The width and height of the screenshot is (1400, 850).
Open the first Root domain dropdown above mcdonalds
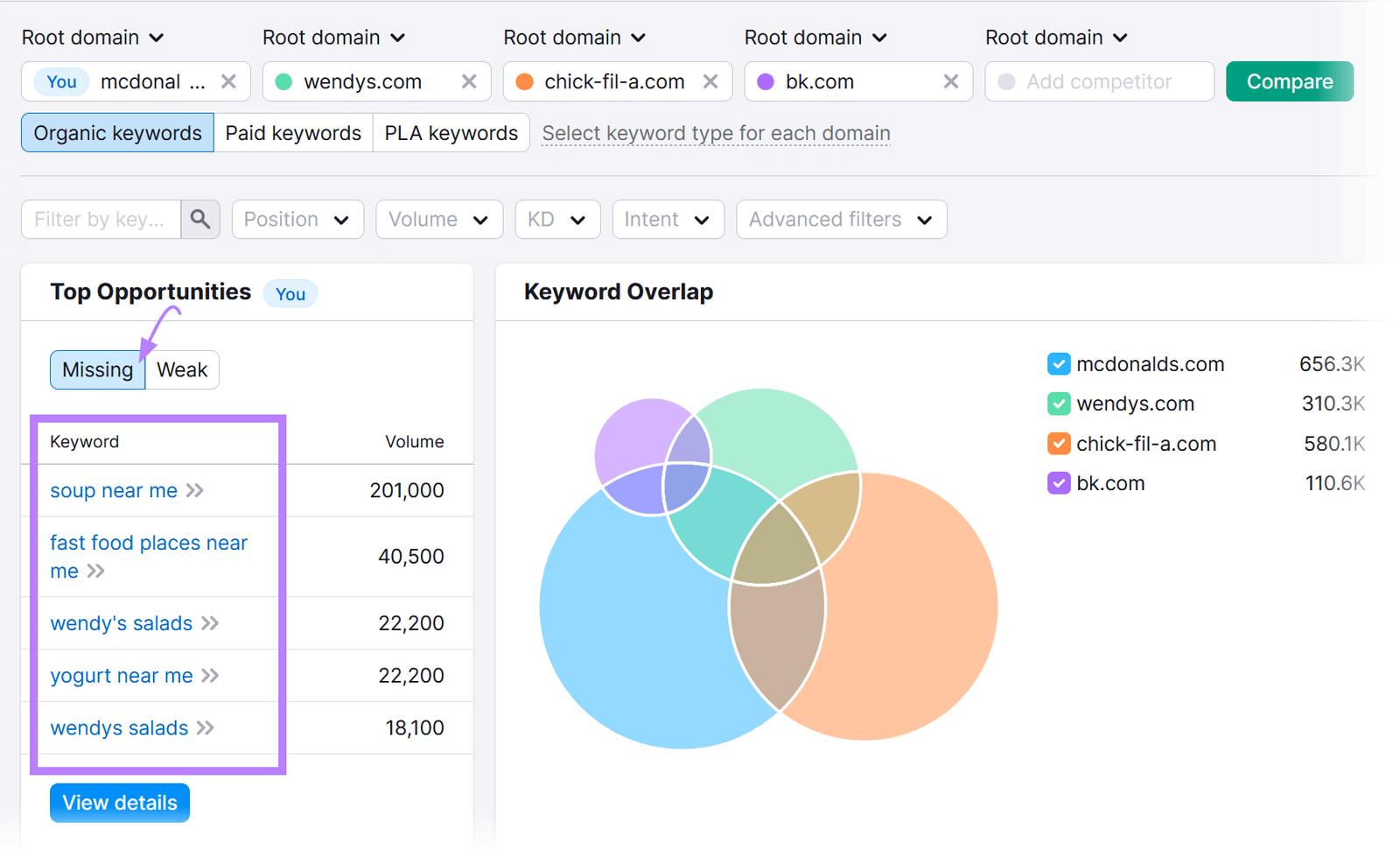(93, 38)
